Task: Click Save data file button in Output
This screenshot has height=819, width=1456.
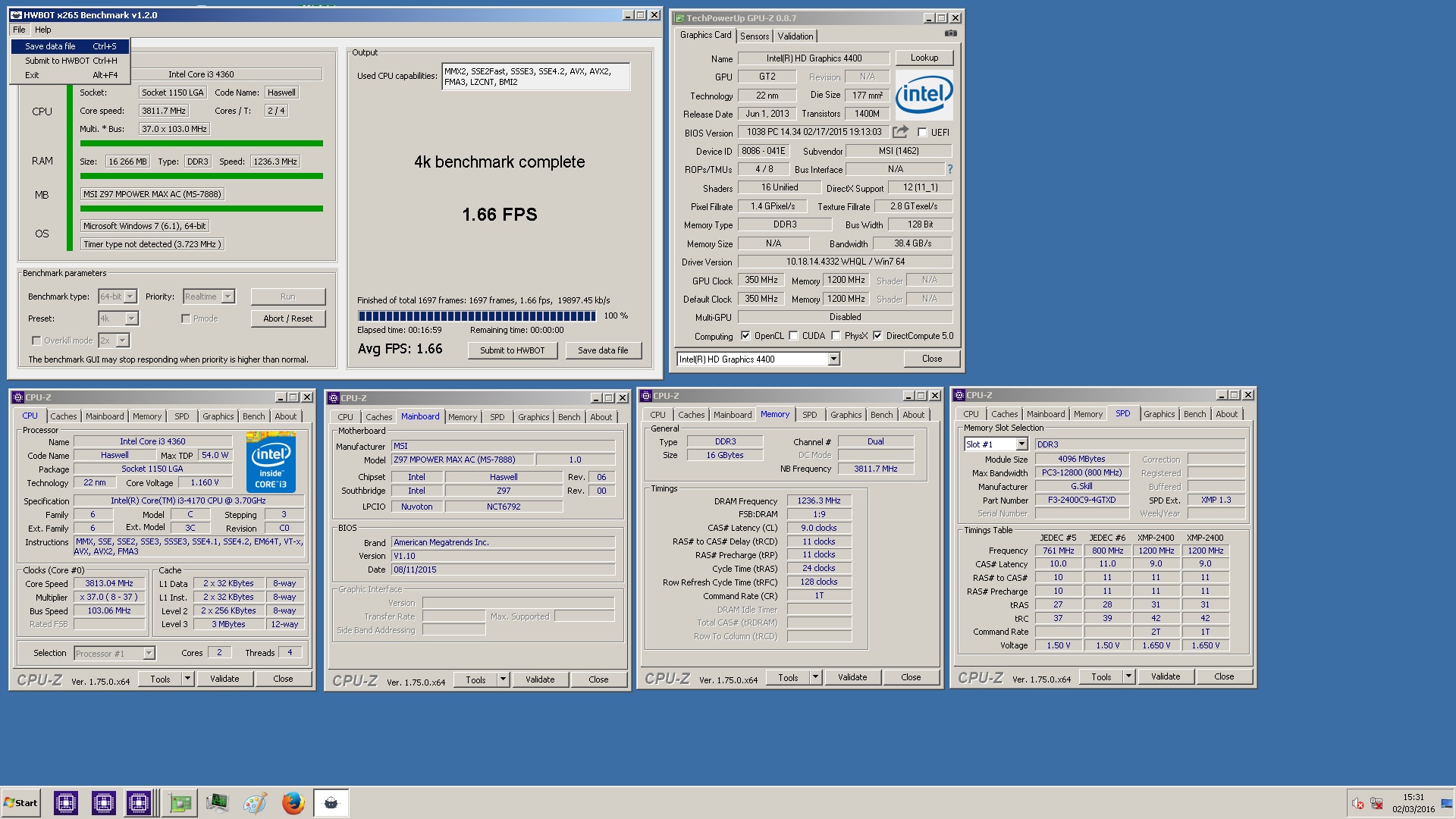Action: tap(603, 350)
